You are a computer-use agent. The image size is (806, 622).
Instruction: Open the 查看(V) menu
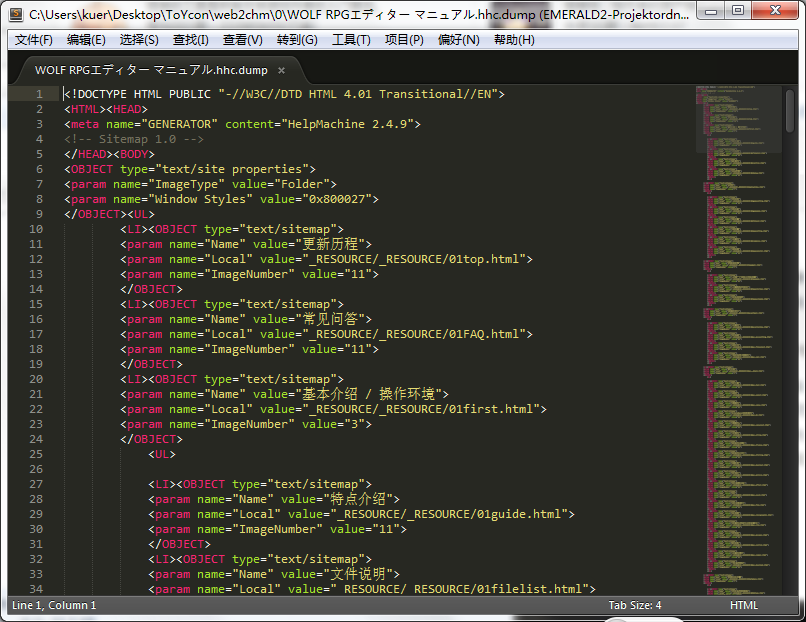tap(243, 40)
